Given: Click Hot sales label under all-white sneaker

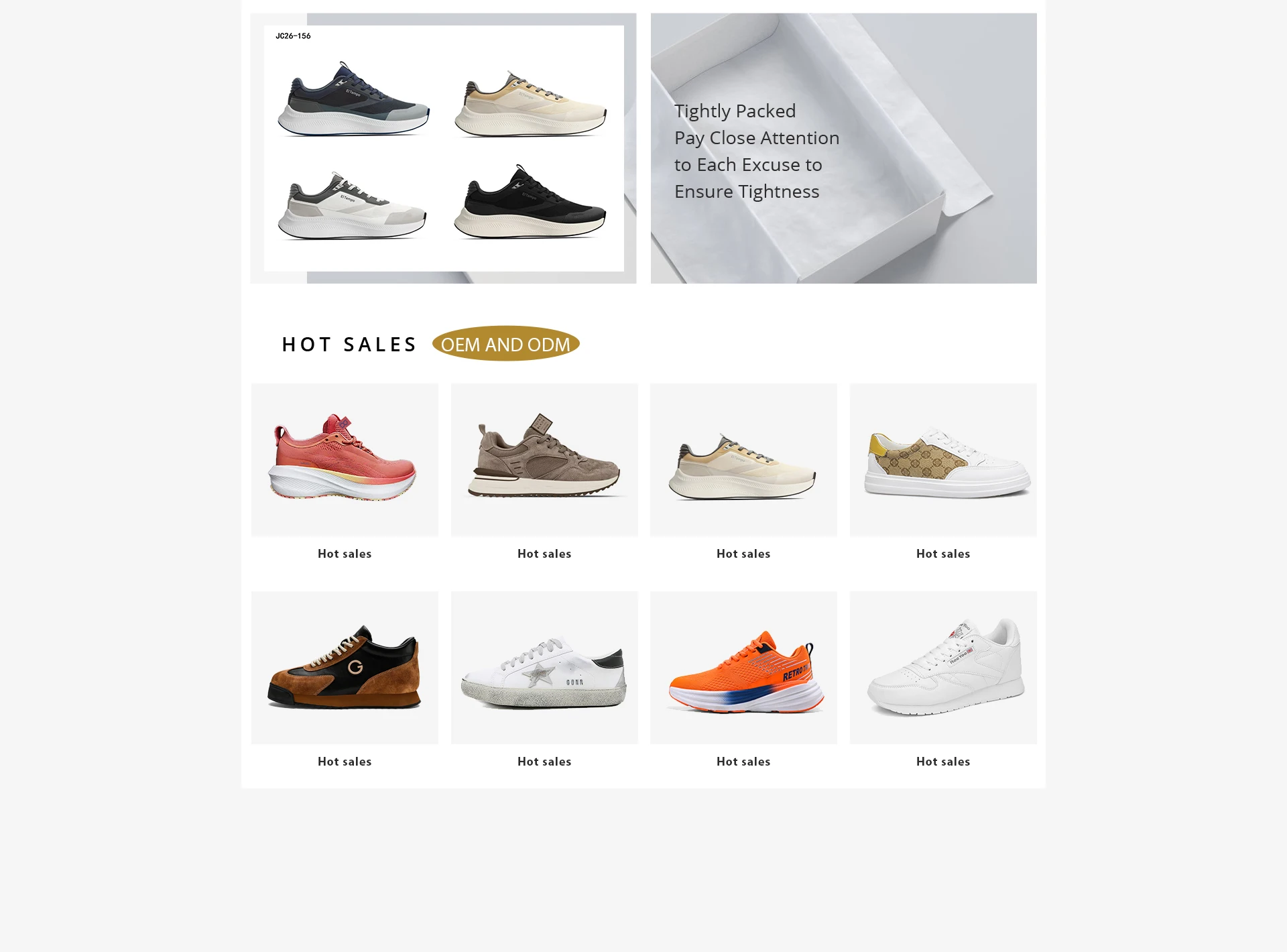Looking at the screenshot, I should pos(943,762).
